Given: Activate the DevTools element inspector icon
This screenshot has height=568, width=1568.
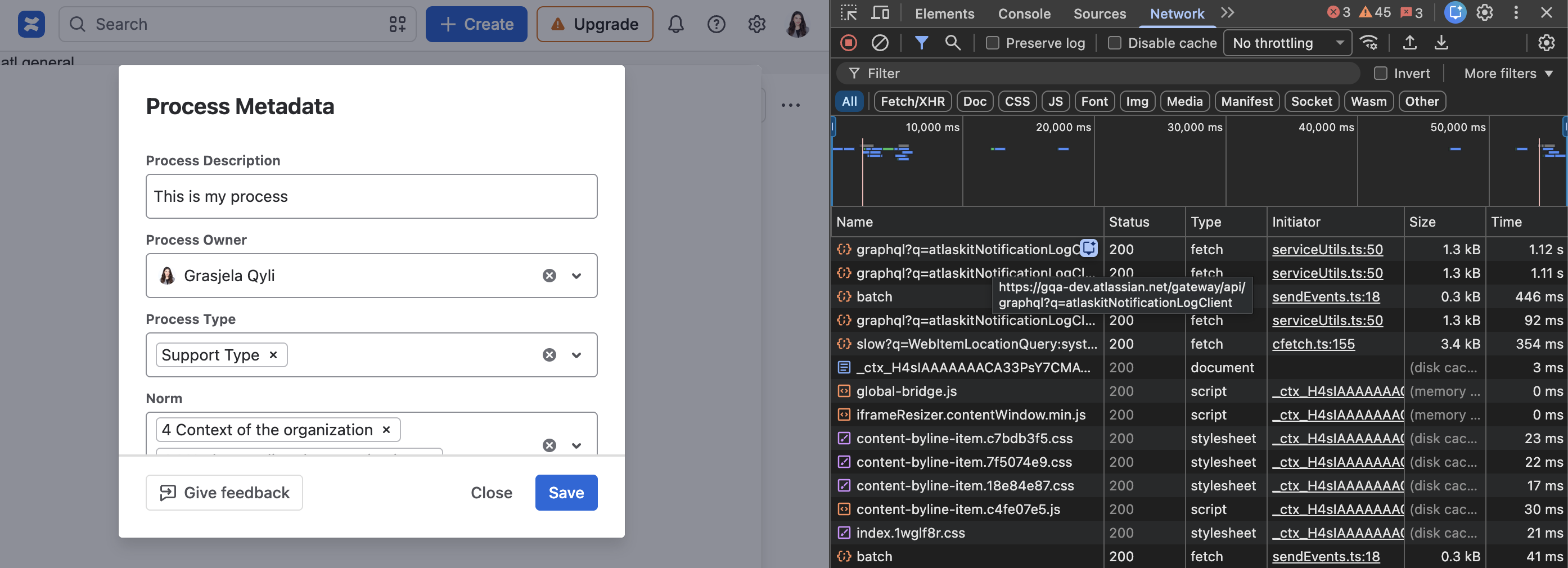Looking at the screenshot, I should click(849, 13).
